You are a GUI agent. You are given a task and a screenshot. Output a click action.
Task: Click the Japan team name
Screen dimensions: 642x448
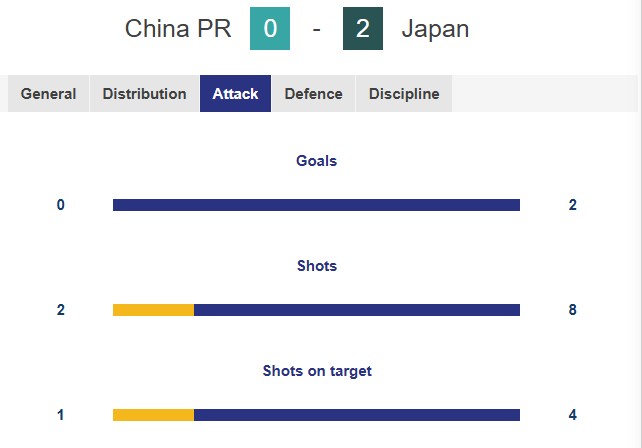[x=435, y=29]
